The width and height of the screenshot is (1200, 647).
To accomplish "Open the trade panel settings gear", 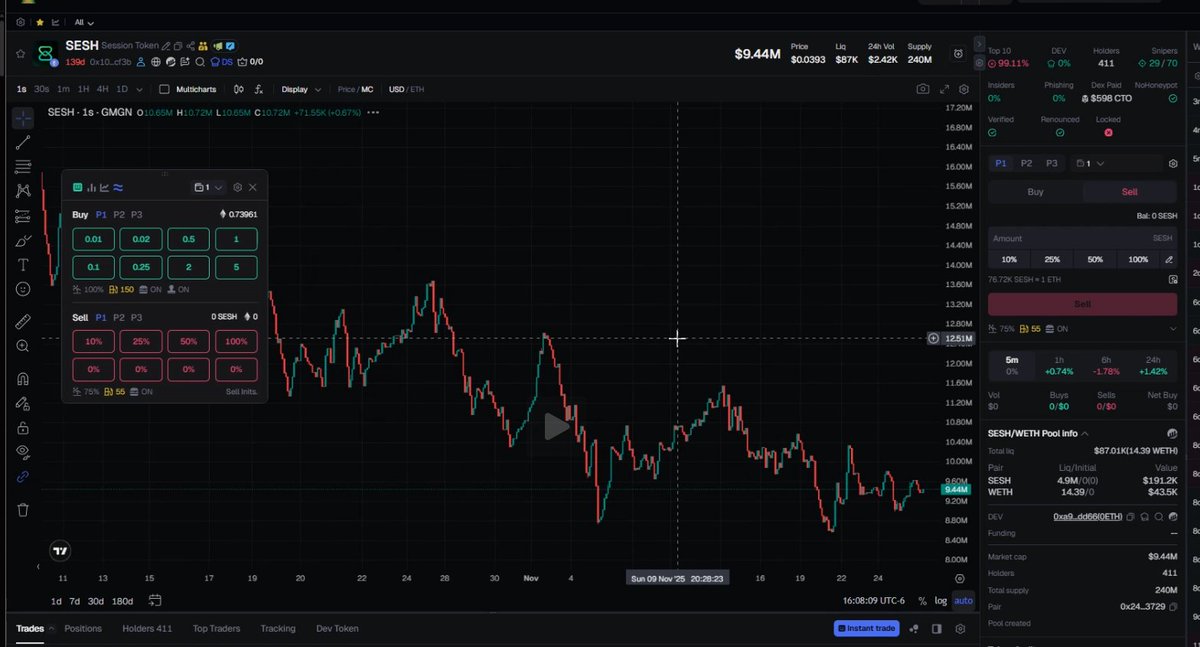I will click(x=1173, y=163).
